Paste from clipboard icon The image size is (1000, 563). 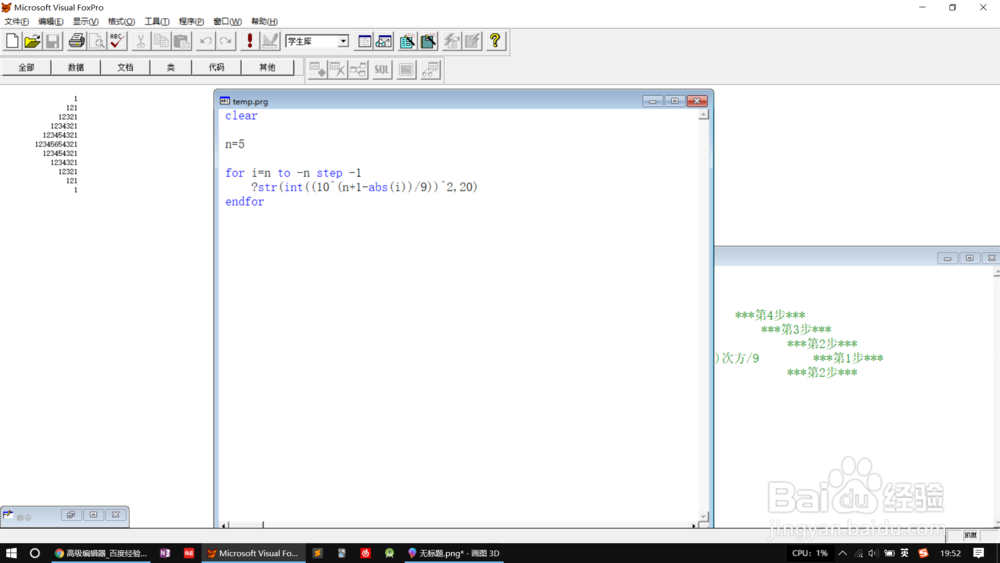click(181, 41)
